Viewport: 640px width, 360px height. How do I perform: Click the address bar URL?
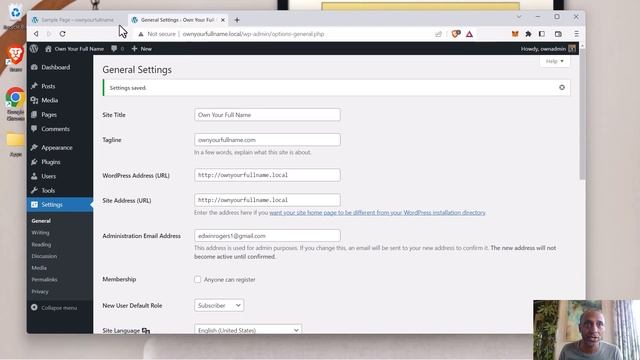pyautogui.click(x=253, y=34)
